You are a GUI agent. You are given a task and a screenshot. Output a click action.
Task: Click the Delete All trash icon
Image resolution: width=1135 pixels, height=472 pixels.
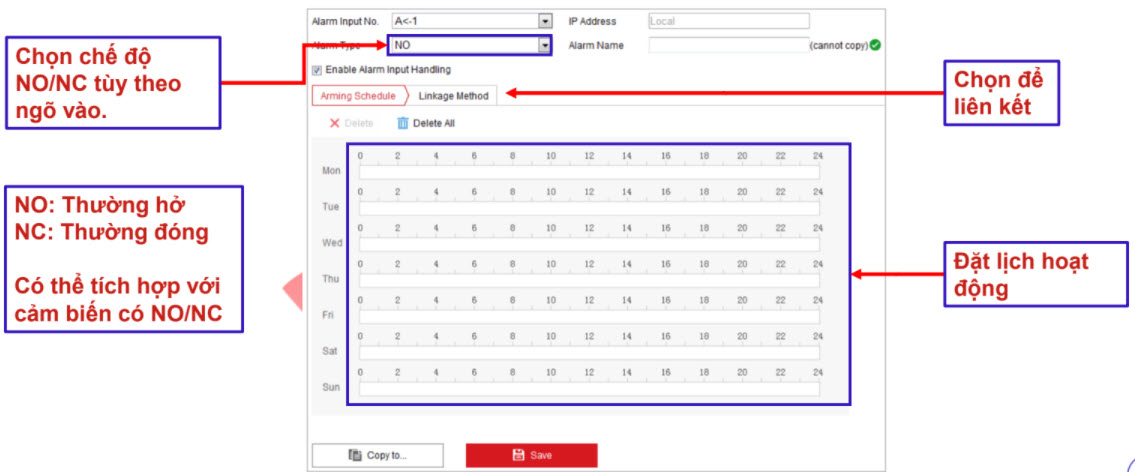(x=403, y=123)
